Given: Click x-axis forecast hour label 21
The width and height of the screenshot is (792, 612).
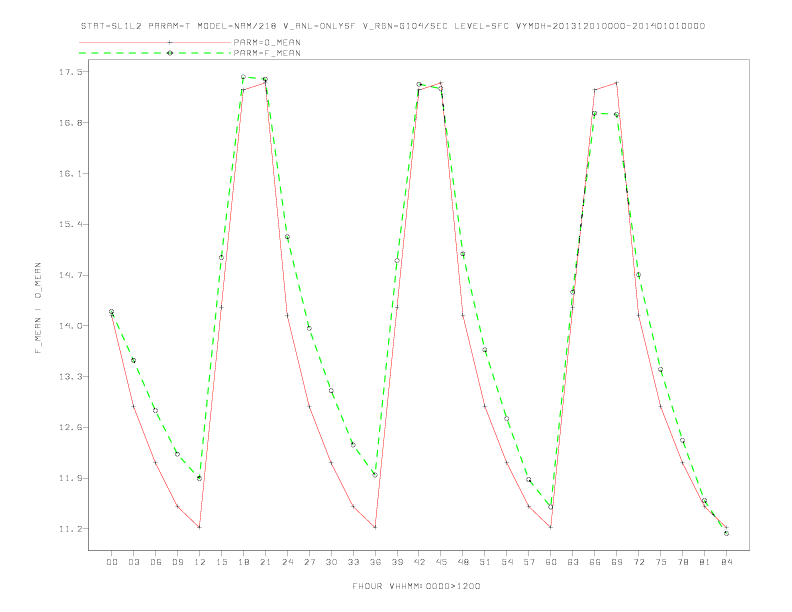Looking at the screenshot, I should (265, 562).
